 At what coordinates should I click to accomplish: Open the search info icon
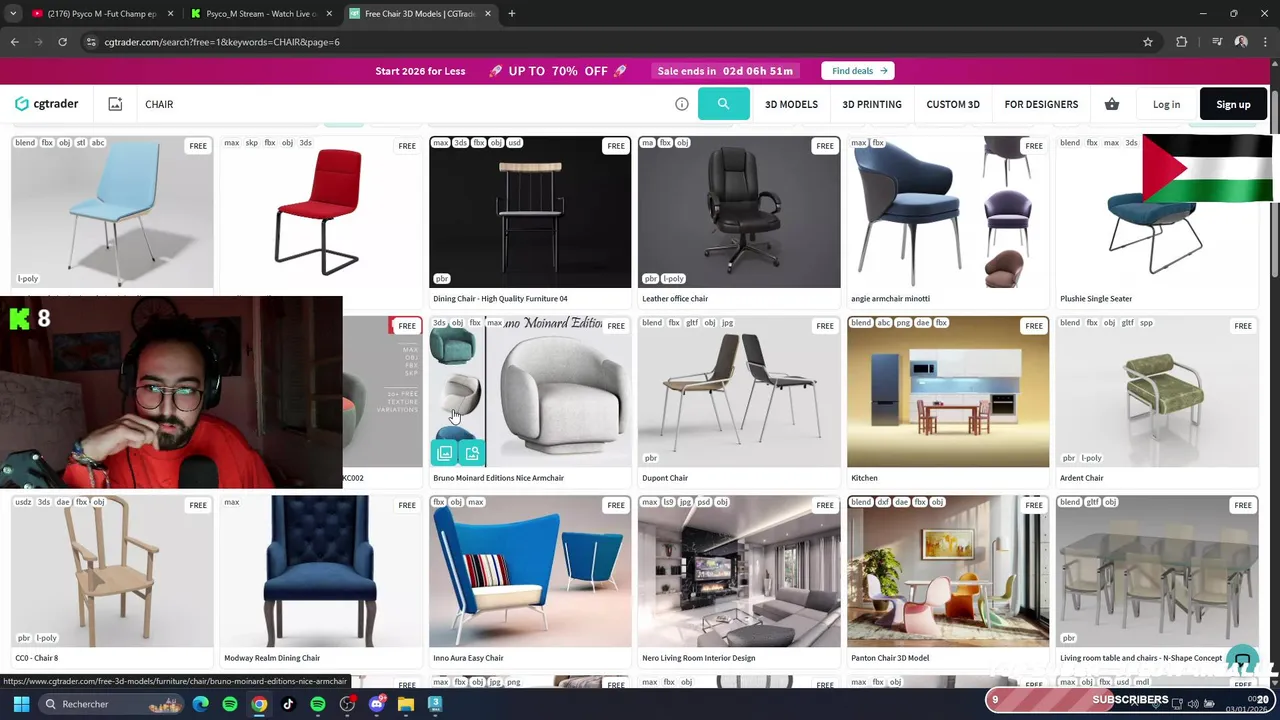(x=682, y=104)
